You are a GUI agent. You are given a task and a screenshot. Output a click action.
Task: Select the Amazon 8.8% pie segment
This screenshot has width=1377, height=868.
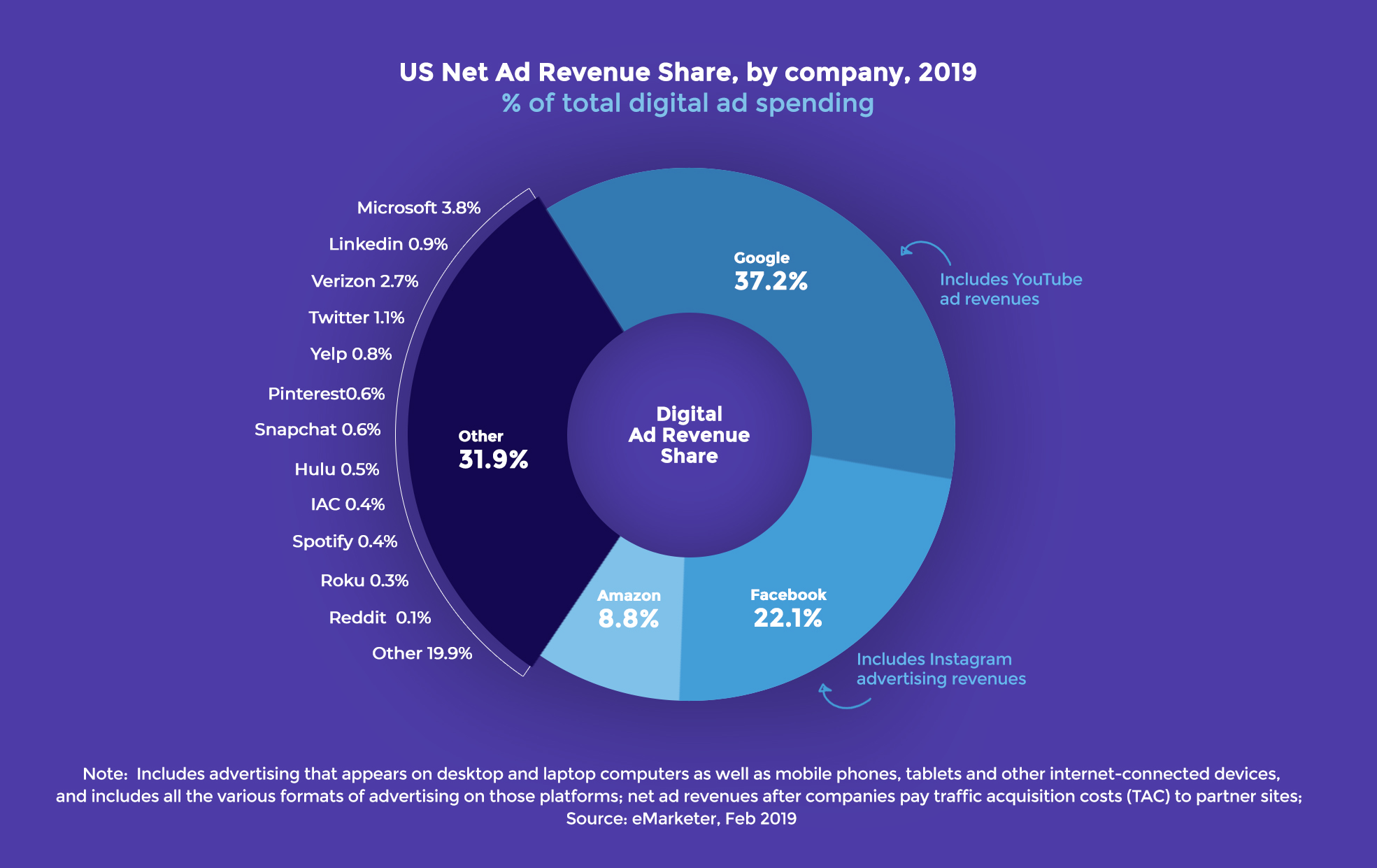tap(629, 609)
